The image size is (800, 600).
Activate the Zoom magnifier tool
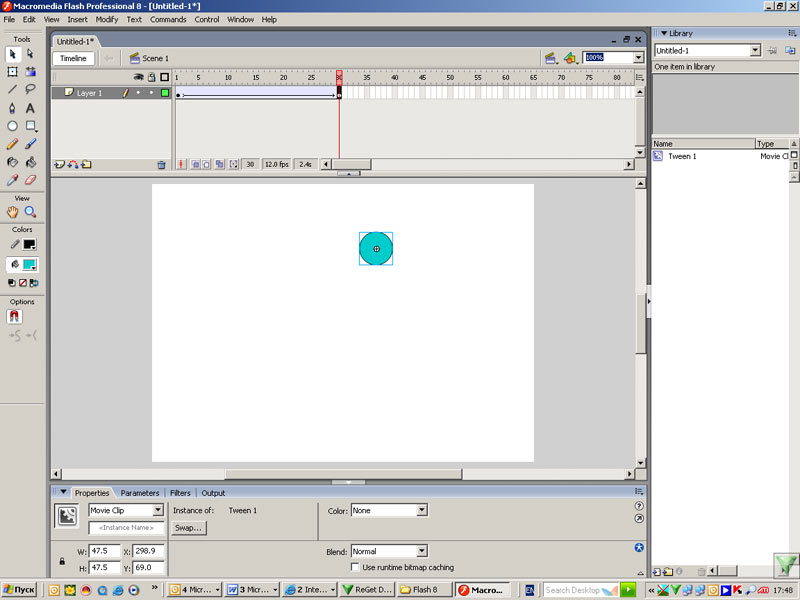click(30, 212)
